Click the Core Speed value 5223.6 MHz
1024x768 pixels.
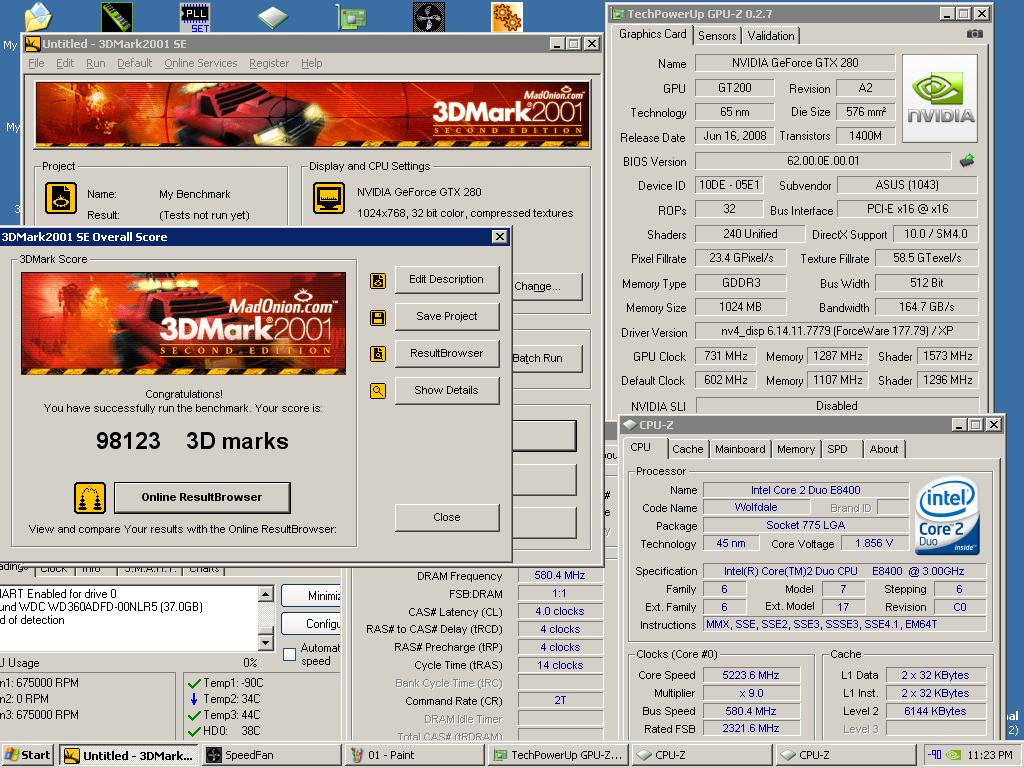(x=751, y=675)
